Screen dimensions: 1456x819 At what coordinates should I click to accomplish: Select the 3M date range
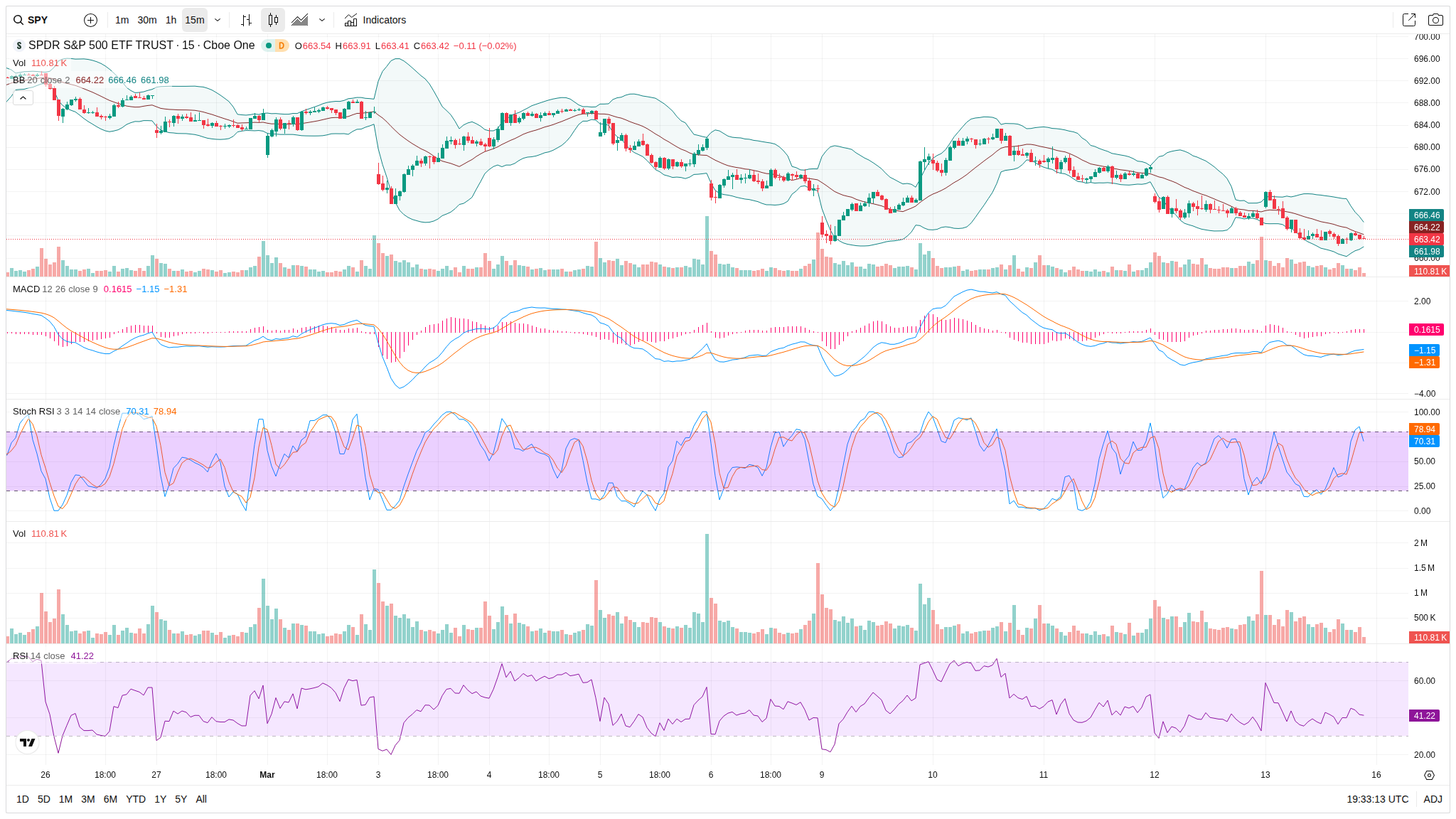tap(87, 799)
